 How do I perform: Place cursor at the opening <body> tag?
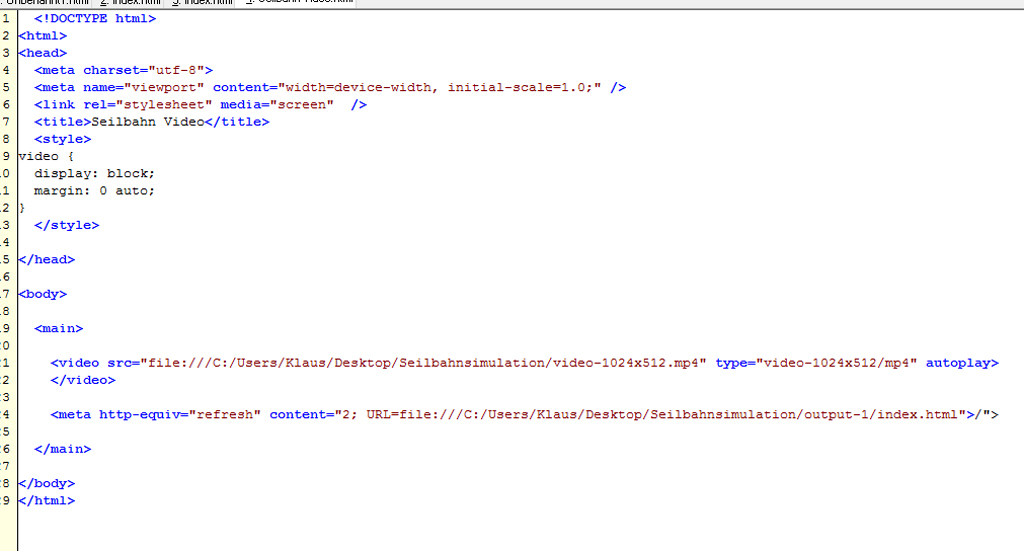coord(43,294)
